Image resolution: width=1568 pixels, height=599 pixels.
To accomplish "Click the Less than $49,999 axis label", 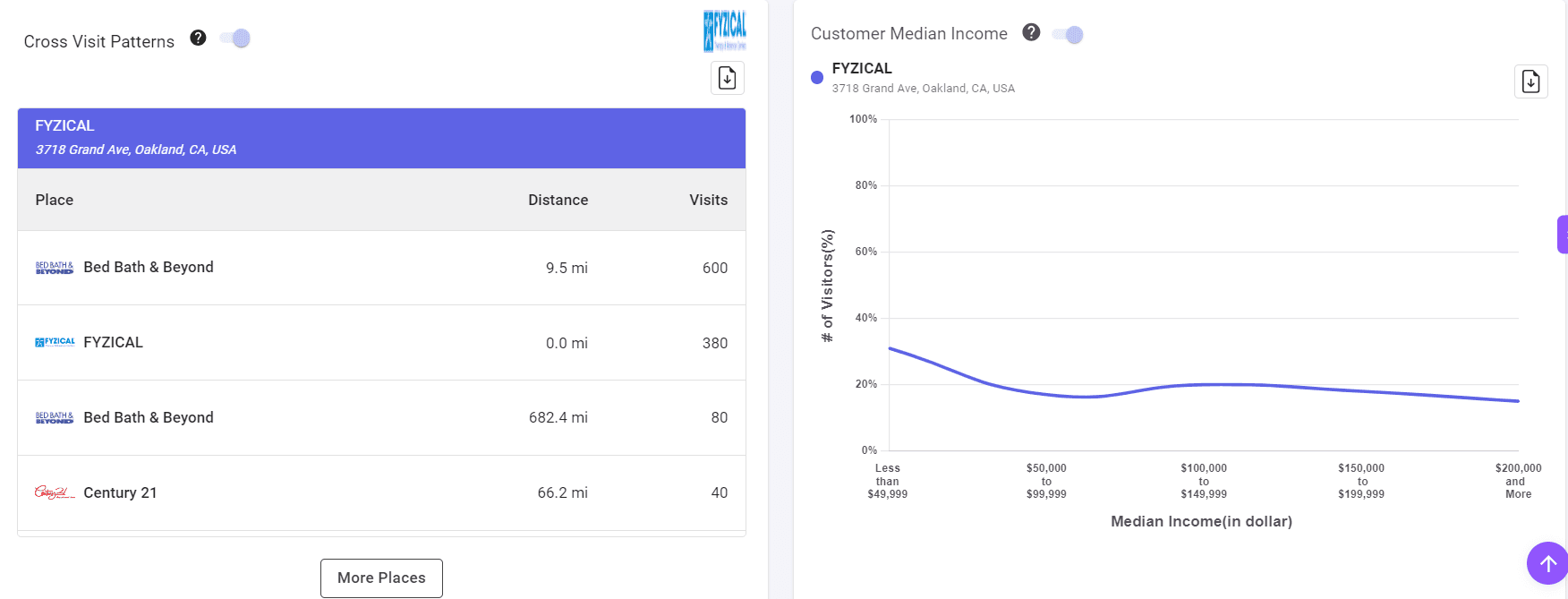I will click(x=888, y=481).
